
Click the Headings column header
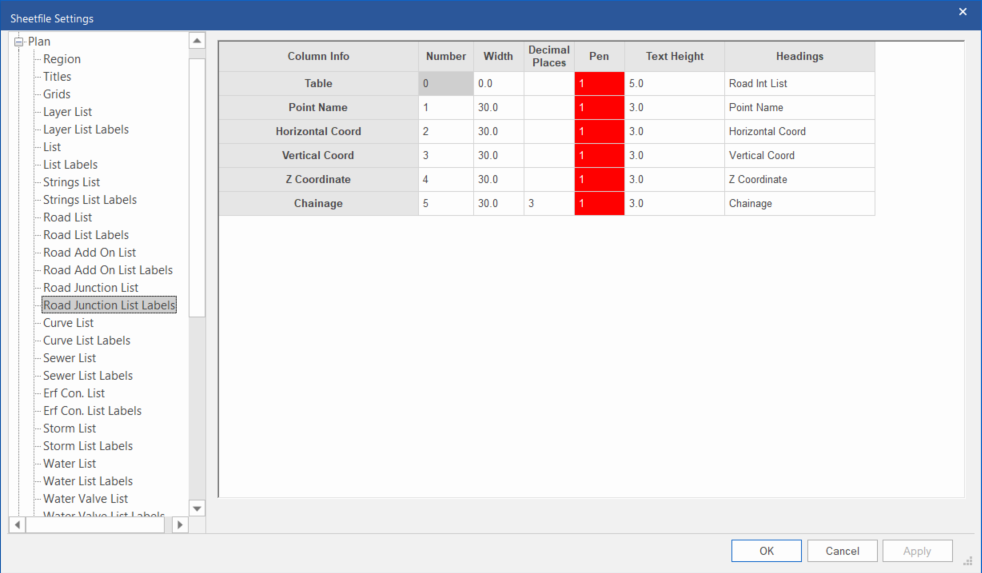(799, 57)
